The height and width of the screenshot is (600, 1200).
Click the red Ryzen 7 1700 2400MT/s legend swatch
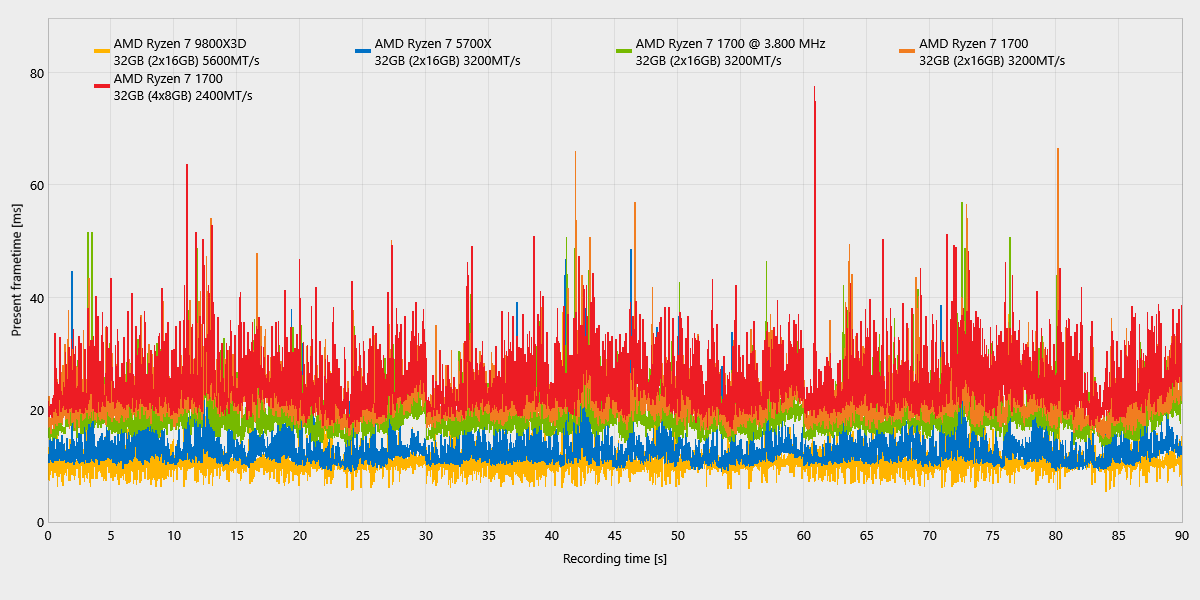click(102, 86)
